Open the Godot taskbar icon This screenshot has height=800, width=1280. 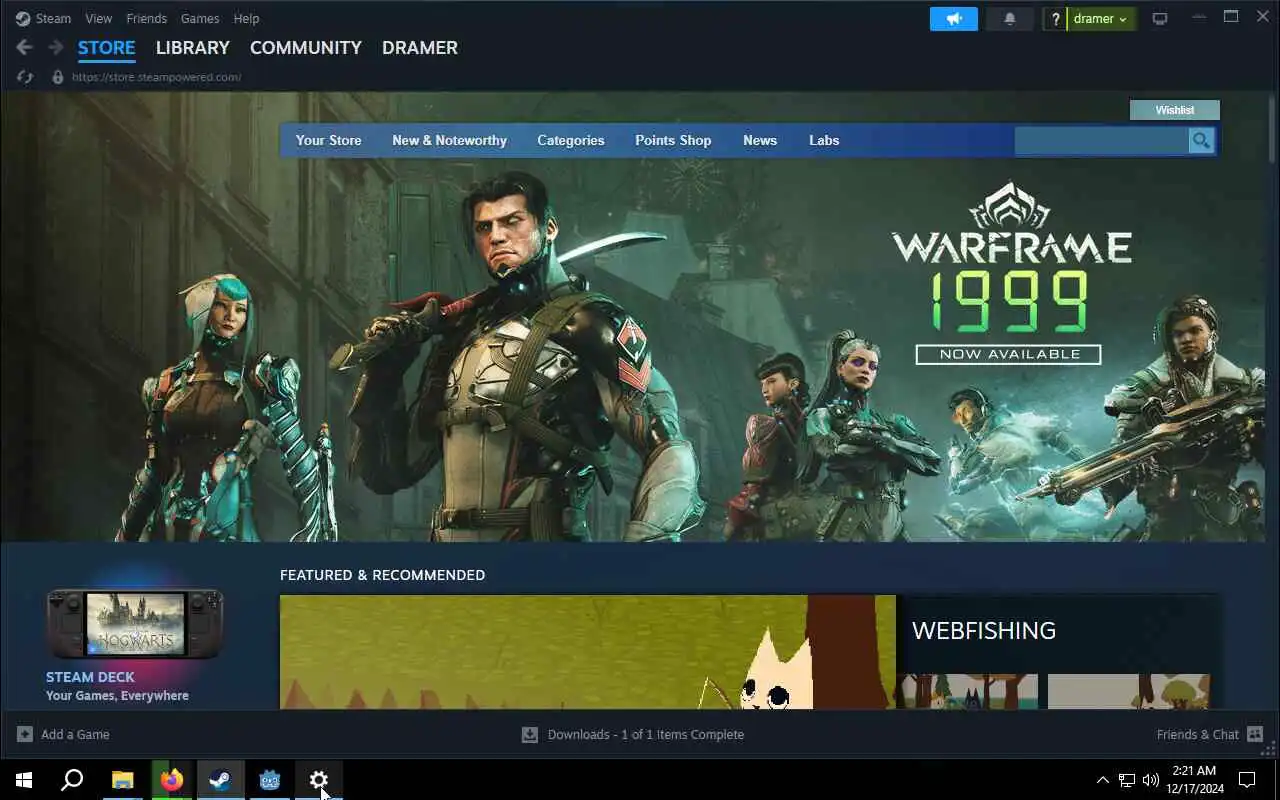[270, 780]
